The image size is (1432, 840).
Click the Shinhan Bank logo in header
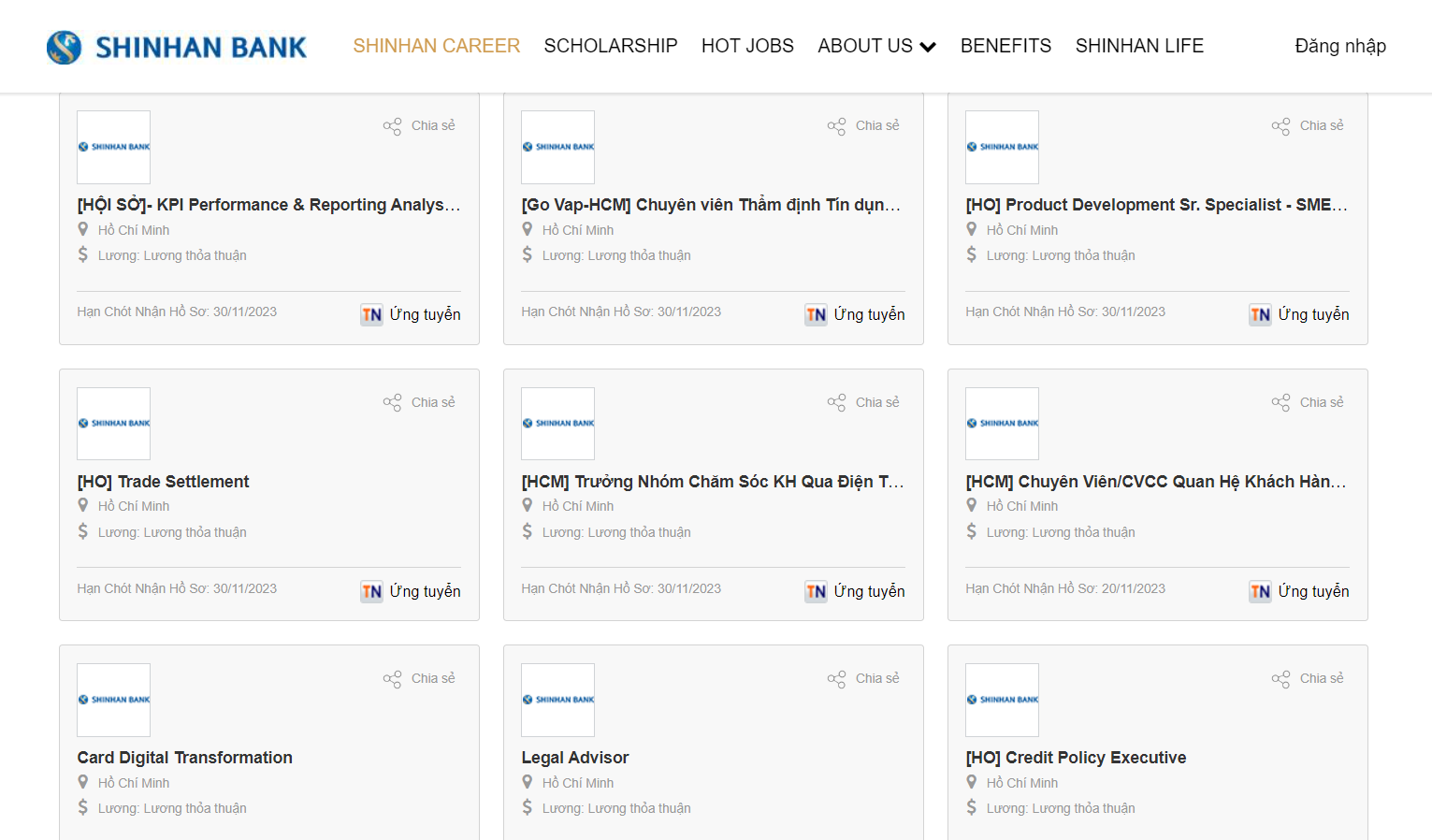(177, 47)
